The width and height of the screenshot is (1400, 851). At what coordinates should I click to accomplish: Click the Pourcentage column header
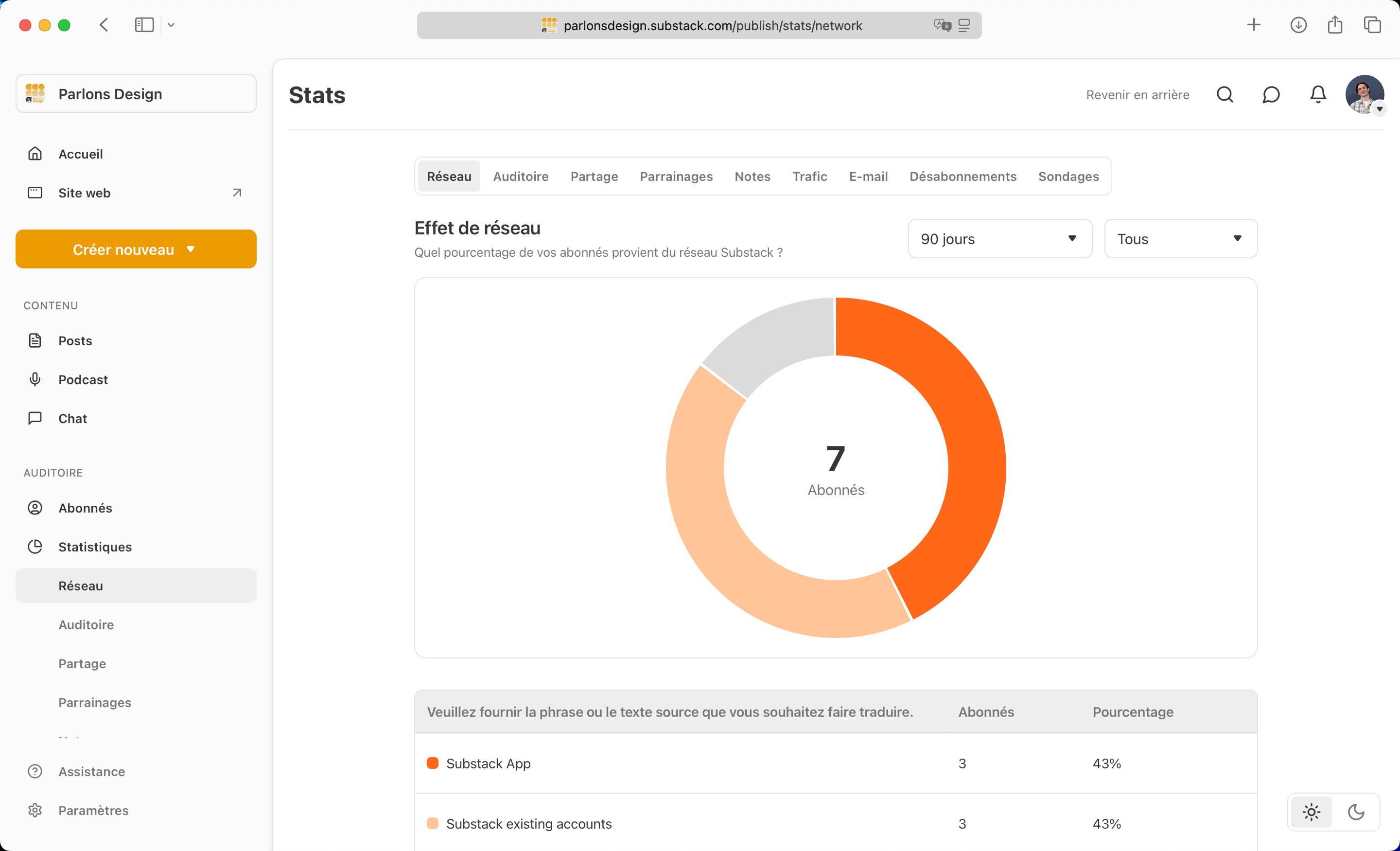pyautogui.click(x=1132, y=712)
